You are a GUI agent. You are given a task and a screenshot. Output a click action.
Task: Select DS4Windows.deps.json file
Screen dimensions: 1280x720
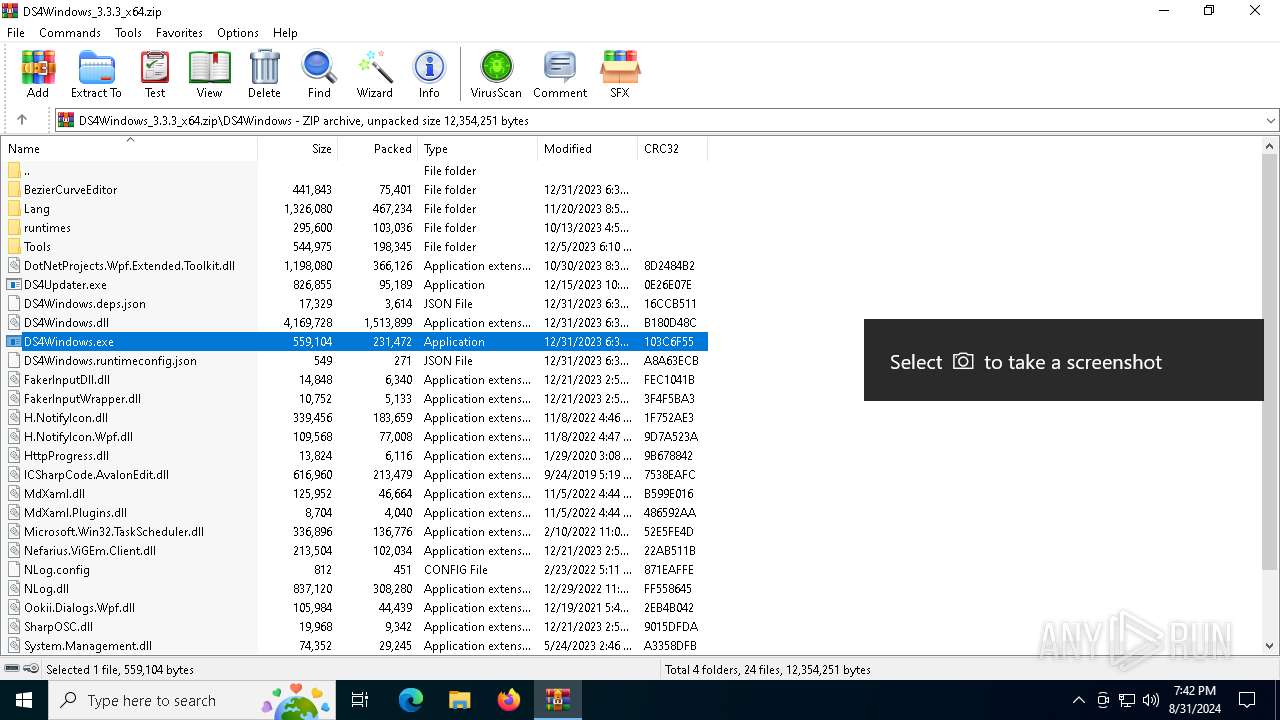click(x=355, y=304)
